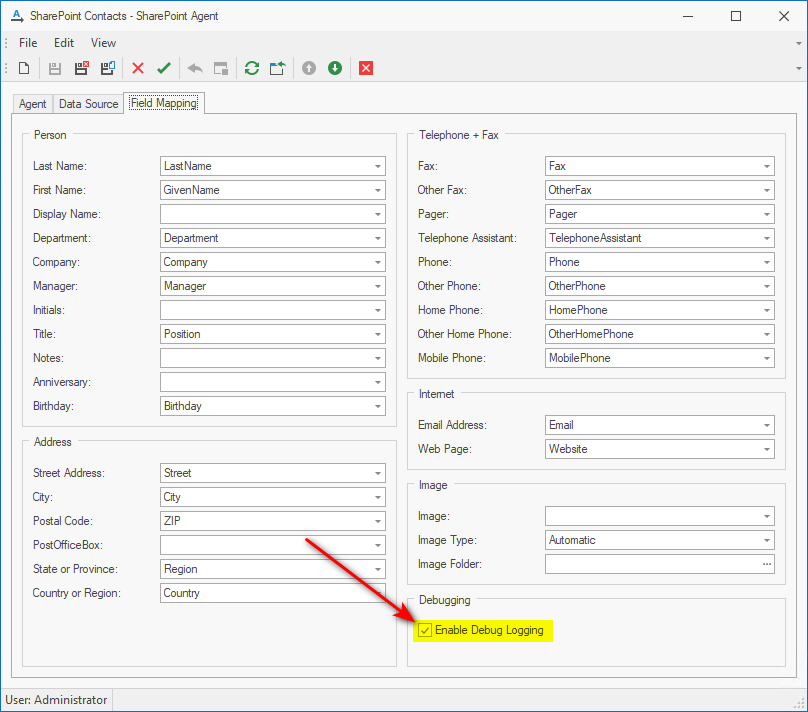This screenshot has width=808, height=712.
Task: Click the Image Folder browse ellipsis button
Action: click(767, 564)
